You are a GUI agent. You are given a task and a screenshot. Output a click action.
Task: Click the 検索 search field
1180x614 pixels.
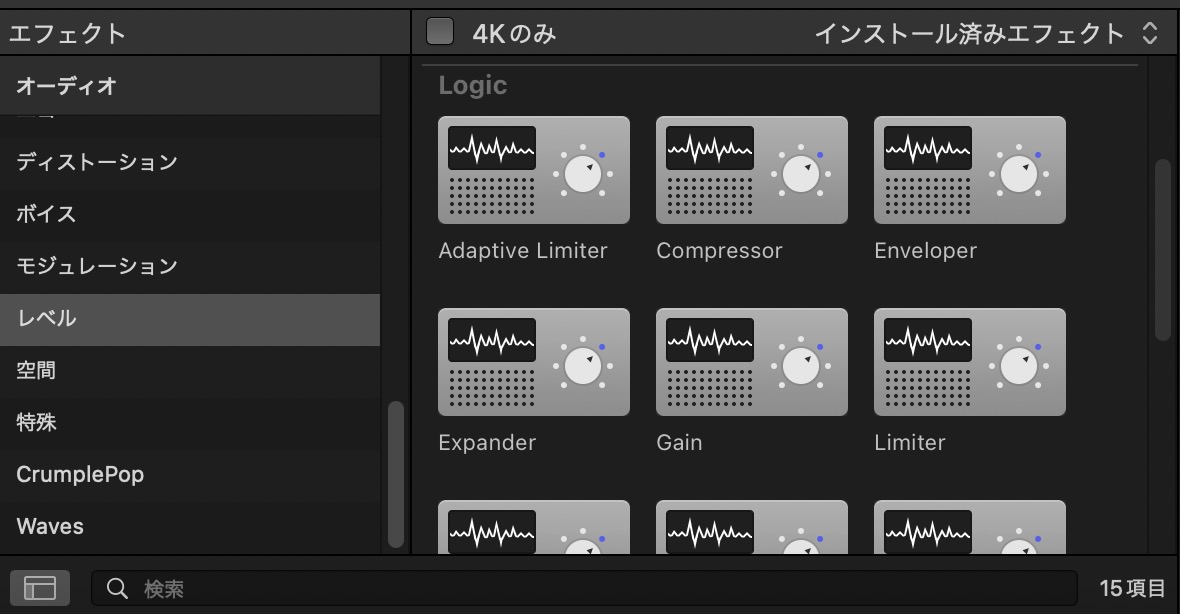pyautogui.click(x=600, y=588)
